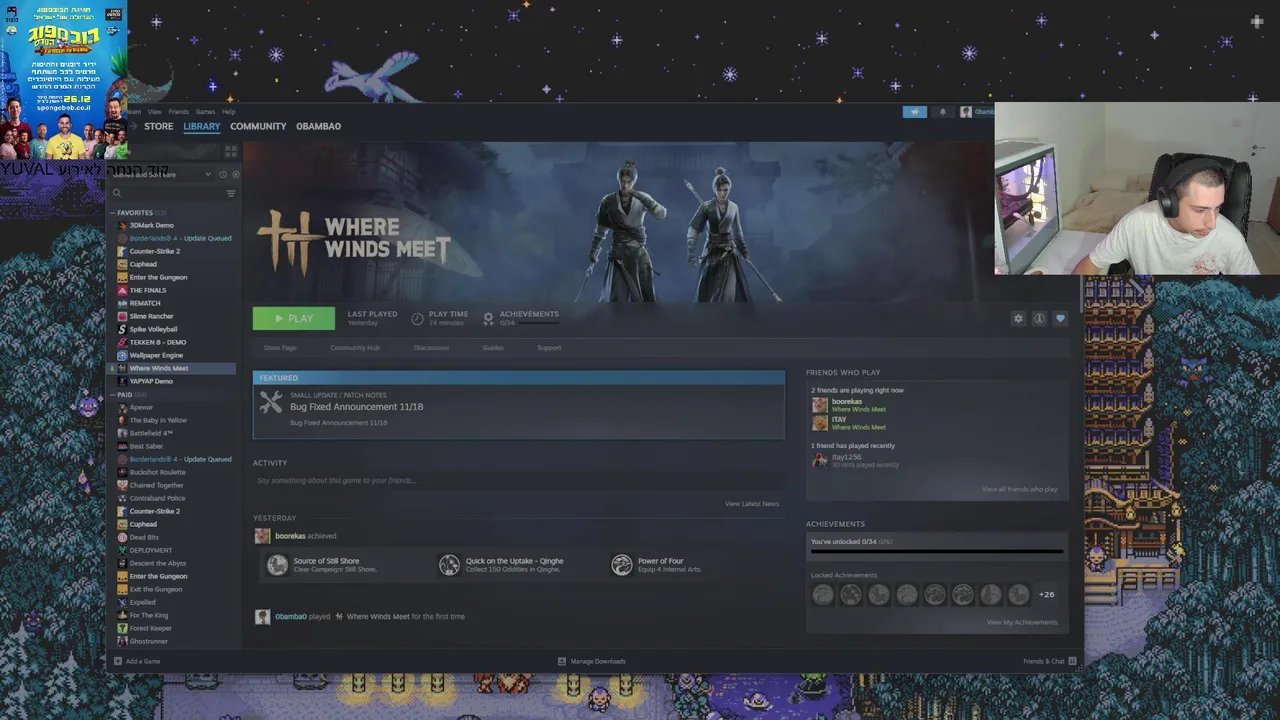Image resolution: width=1280 pixels, height=720 pixels.
Task: Open the Help menu
Action: (228, 112)
